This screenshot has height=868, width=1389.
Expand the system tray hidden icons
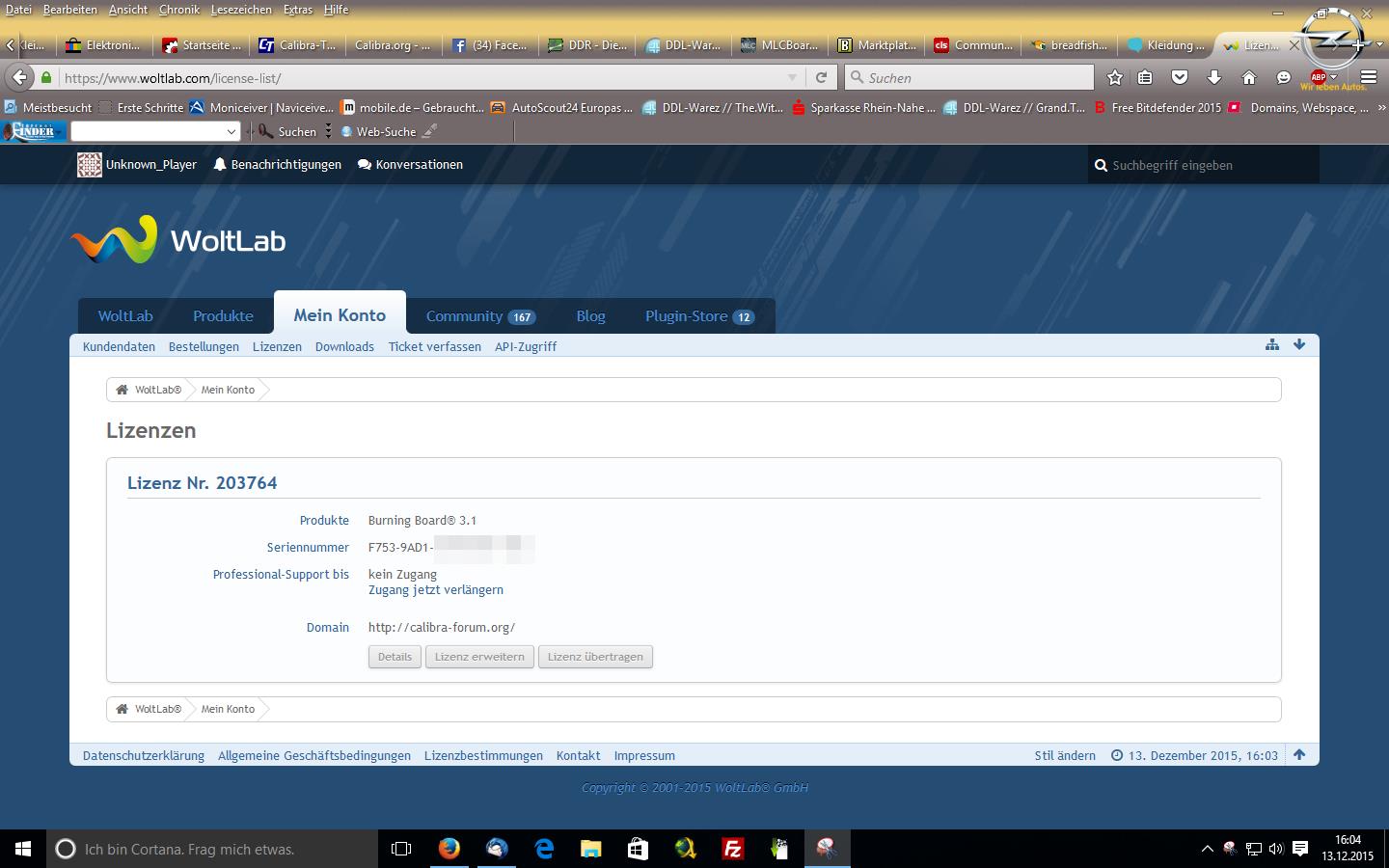[1207, 849]
